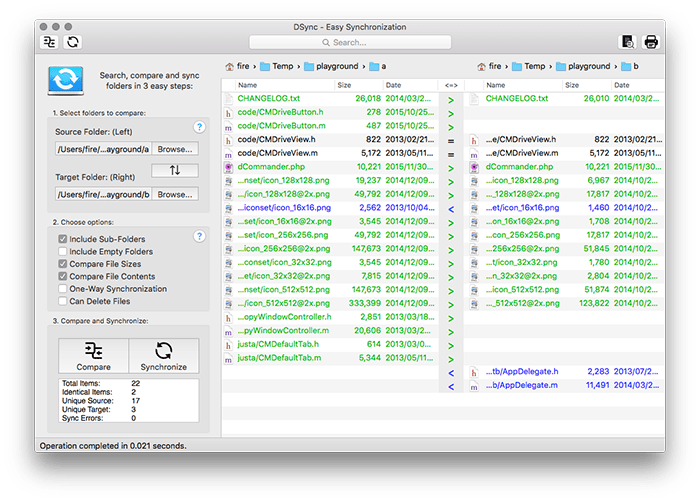700x502 pixels.
Task: Click the php file icon of left dCommander.php
Action: [x=229, y=167]
